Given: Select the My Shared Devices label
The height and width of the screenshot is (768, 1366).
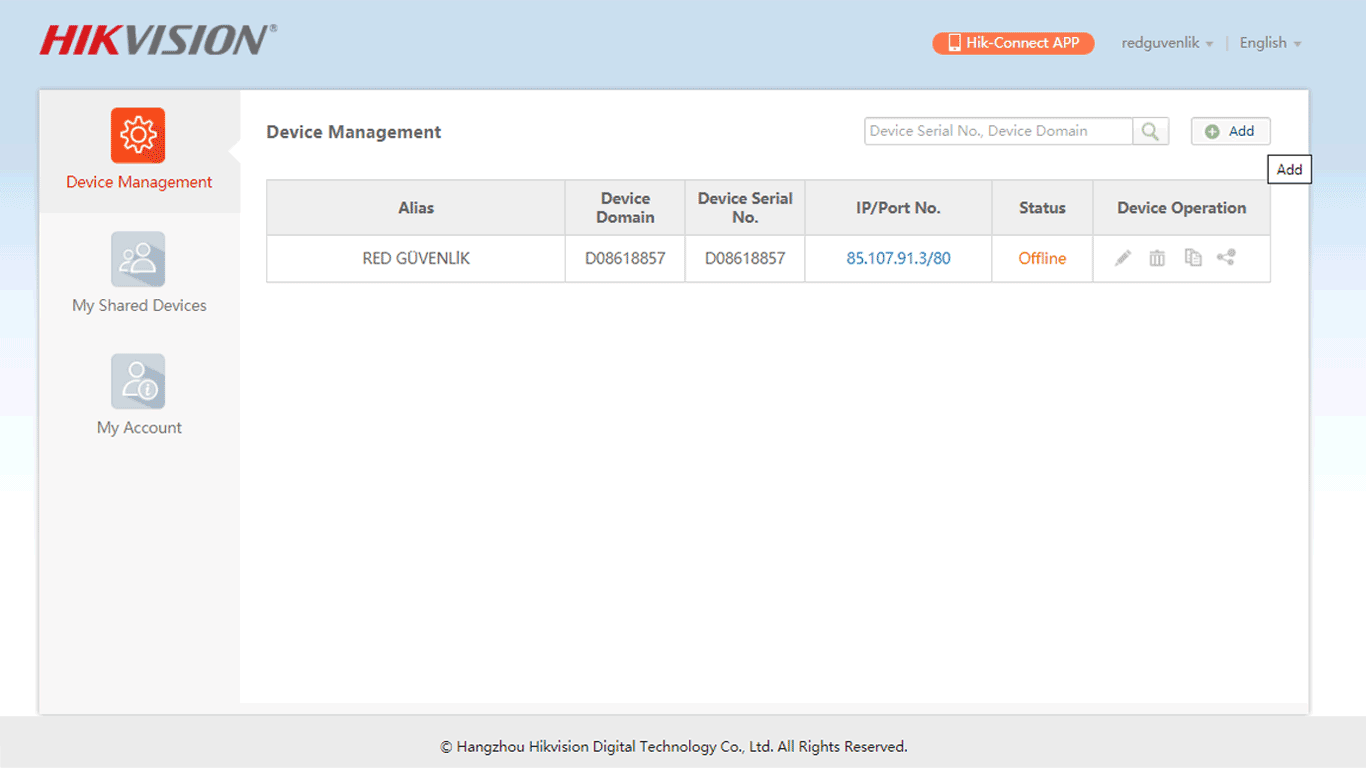Looking at the screenshot, I should pyautogui.click(x=139, y=305).
